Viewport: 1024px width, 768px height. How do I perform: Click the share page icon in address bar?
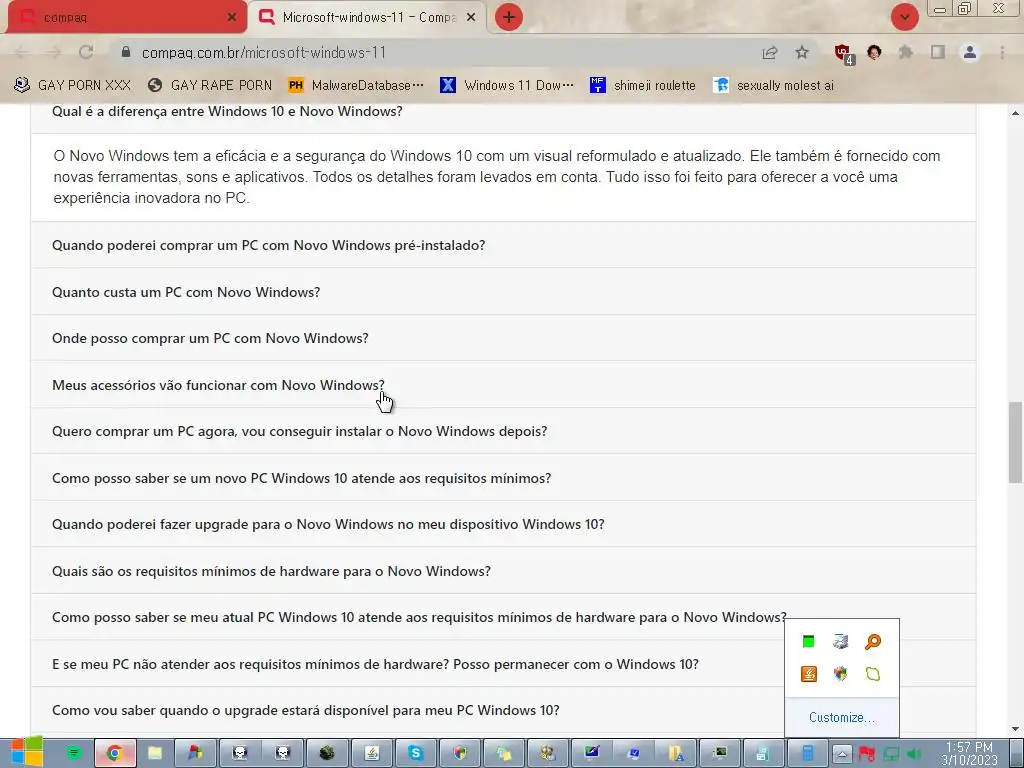click(770, 53)
